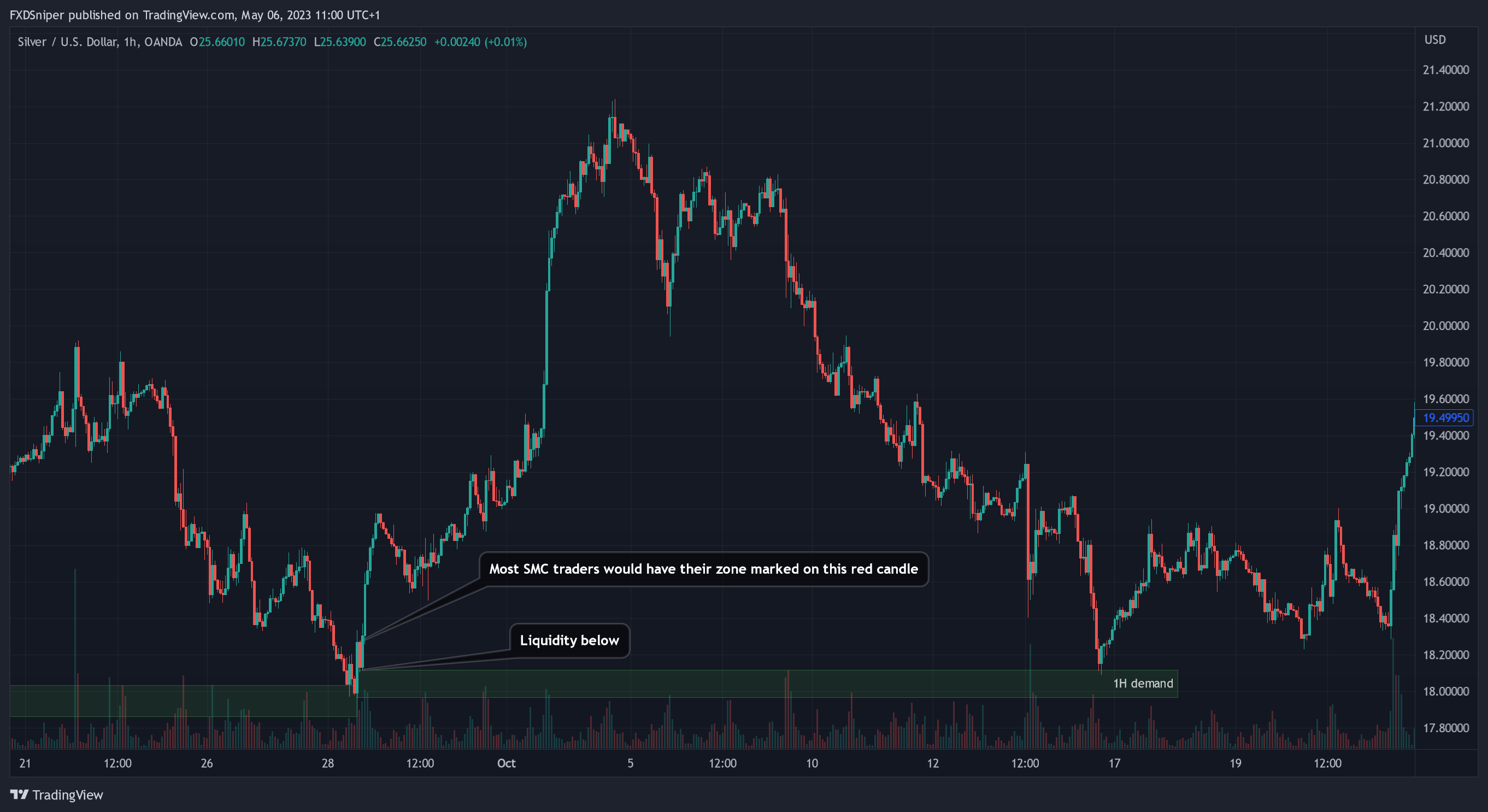Image resolution: width=1488 pixels, height=812 pixels.
Task: Click the Liquidity below callout
Action: [569, 640]
